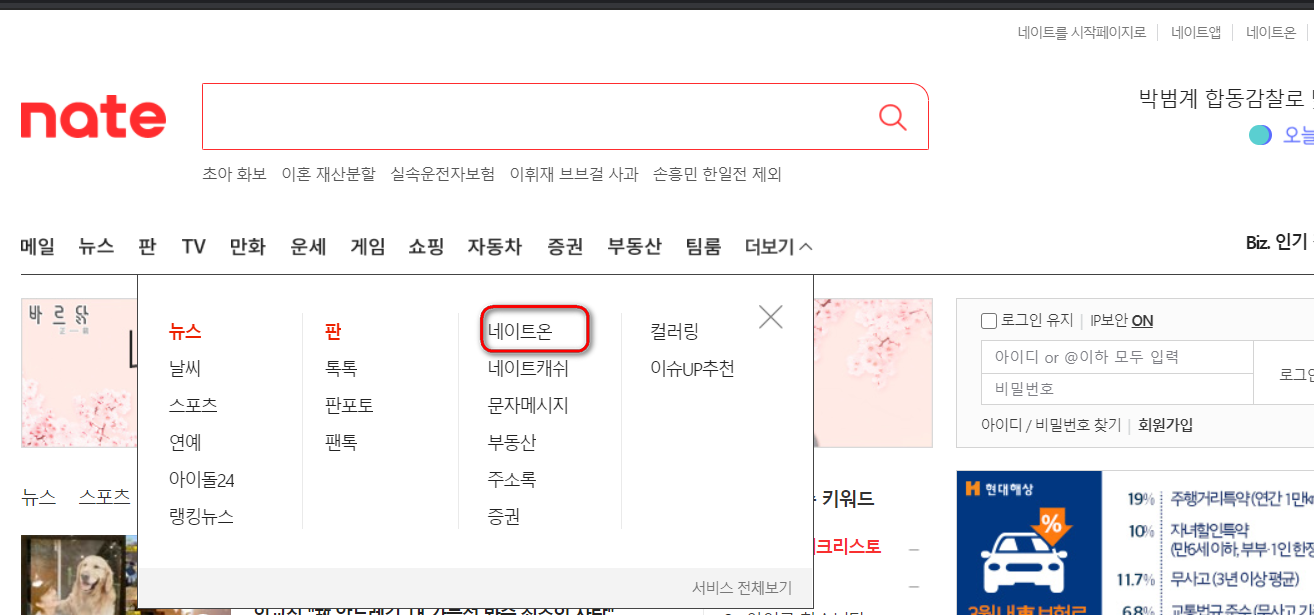Screen dimensions: 1314x615
Task: Click 네이트를 시작페이지로 link
Action: [1082, 32]
